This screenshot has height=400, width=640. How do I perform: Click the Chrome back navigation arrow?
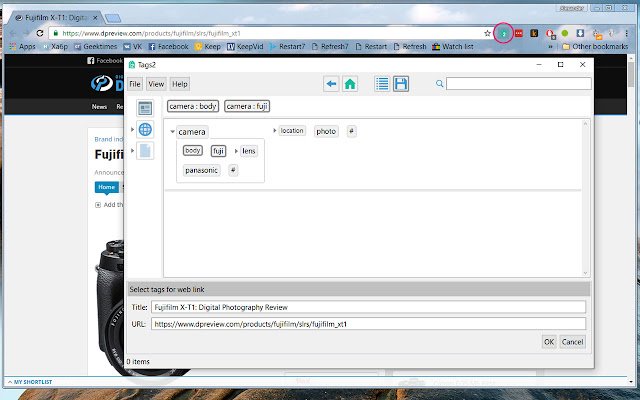tap(13, 33)
